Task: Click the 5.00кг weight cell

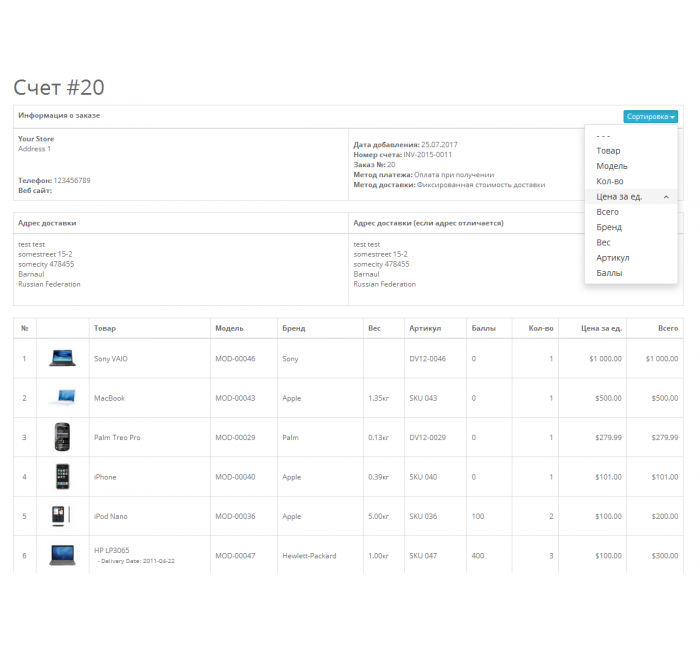Action: (378, 516)
